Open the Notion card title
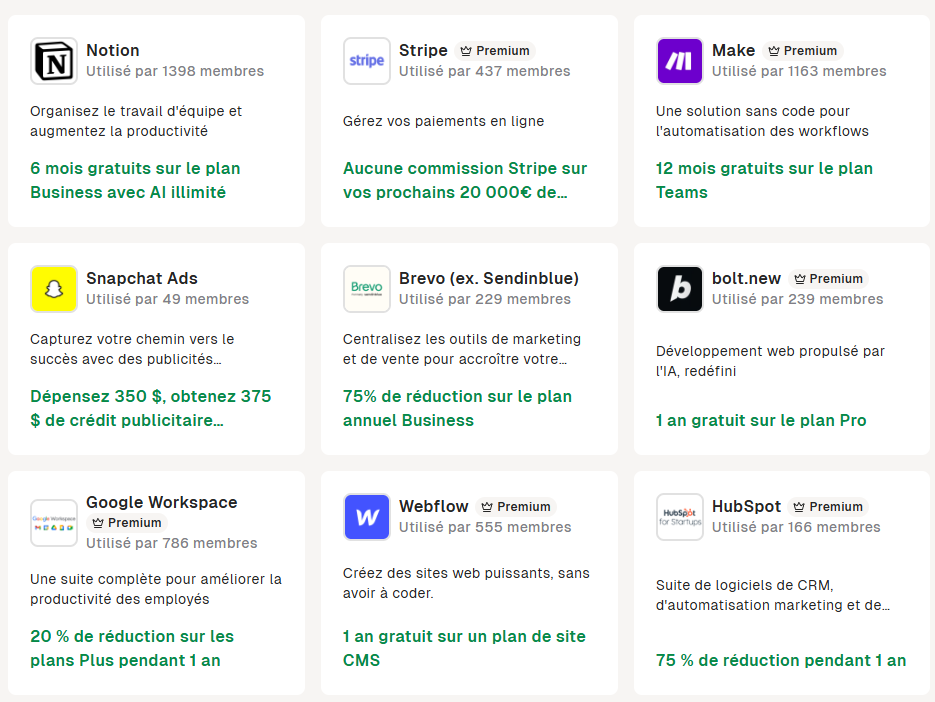 click(113, 50)
